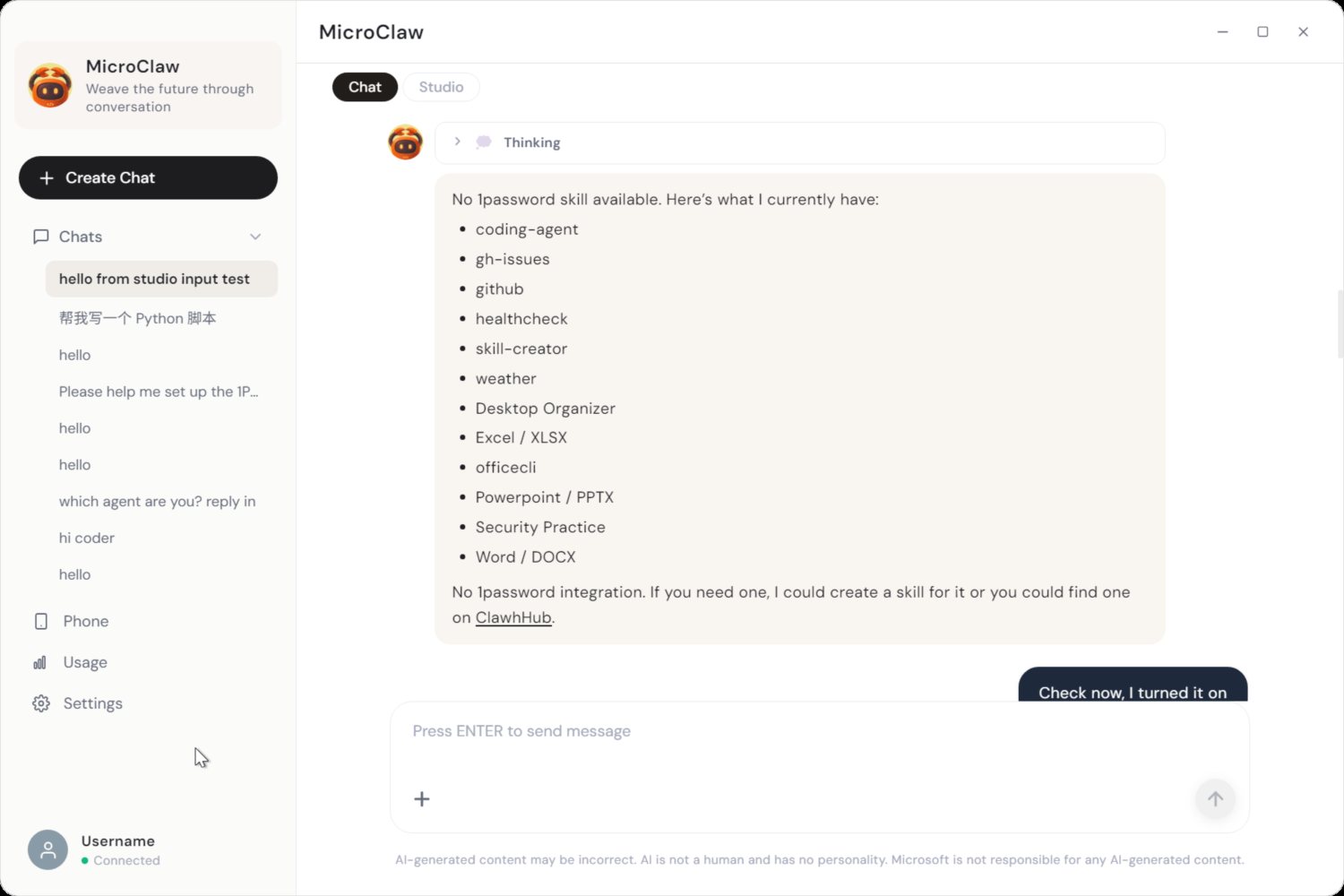Click the send message arrow button
The image size is (1344, 896).
[1215, 798]
